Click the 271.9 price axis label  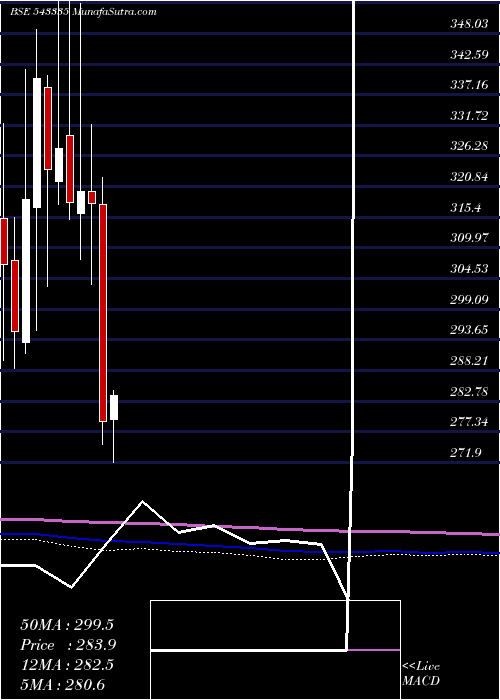[466, 453]
